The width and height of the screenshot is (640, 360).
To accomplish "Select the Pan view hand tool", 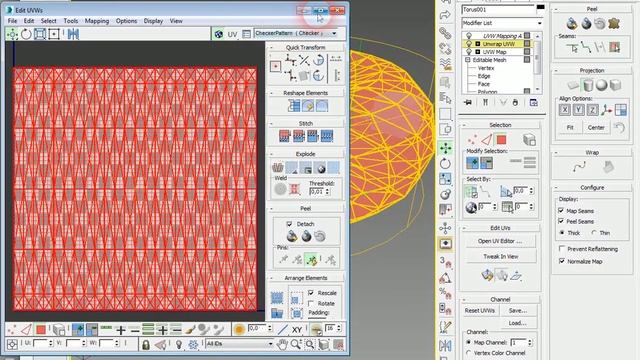I will [282, 345].
